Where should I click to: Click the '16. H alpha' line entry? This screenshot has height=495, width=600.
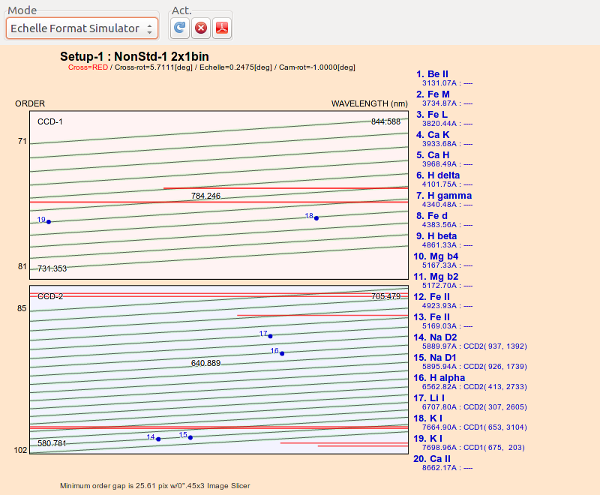point(470,382)
